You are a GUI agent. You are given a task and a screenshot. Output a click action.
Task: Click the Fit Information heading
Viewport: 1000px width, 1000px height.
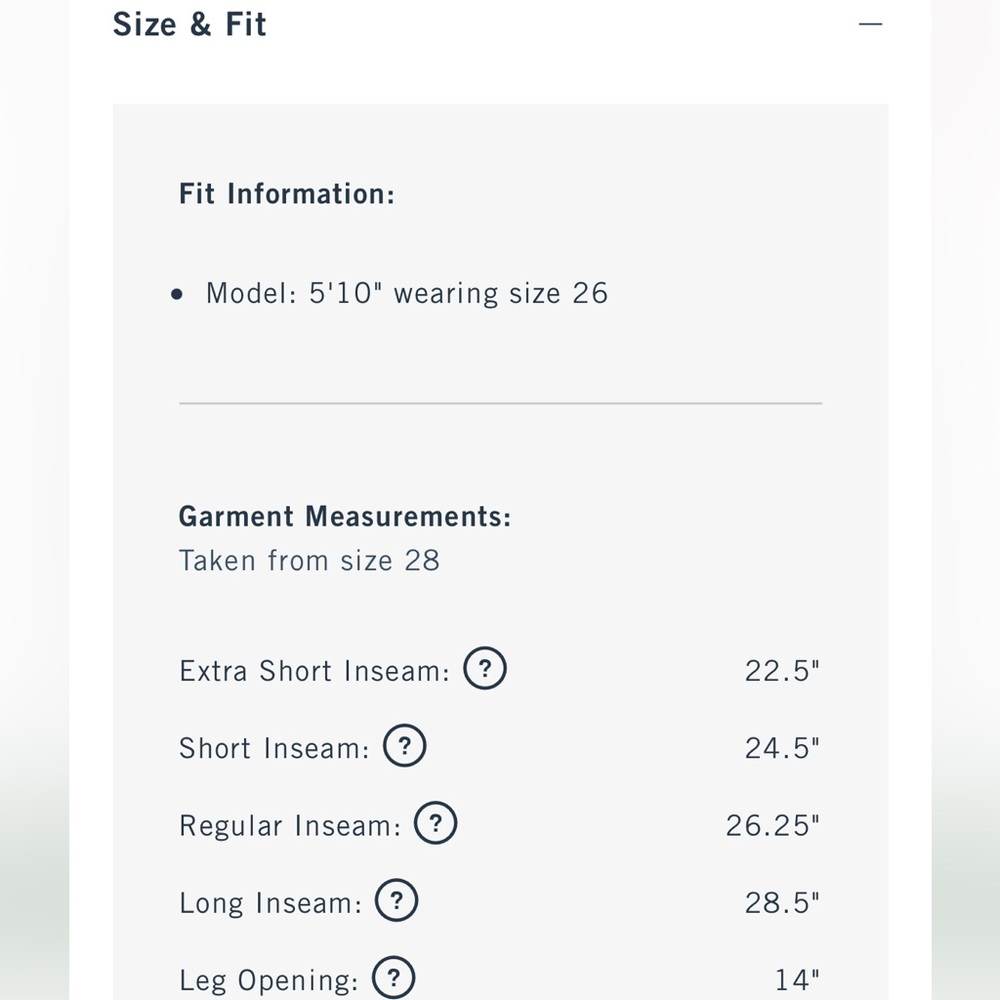(x=287, y=194)
